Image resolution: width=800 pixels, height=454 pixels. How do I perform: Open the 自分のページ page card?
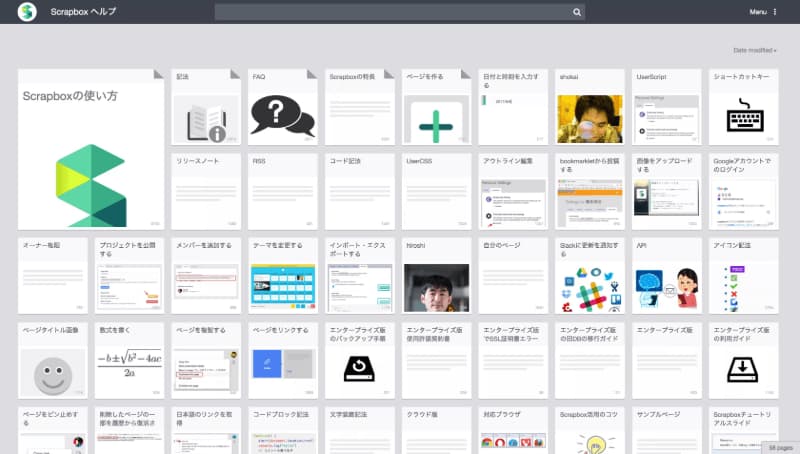[x=513, y=275]
